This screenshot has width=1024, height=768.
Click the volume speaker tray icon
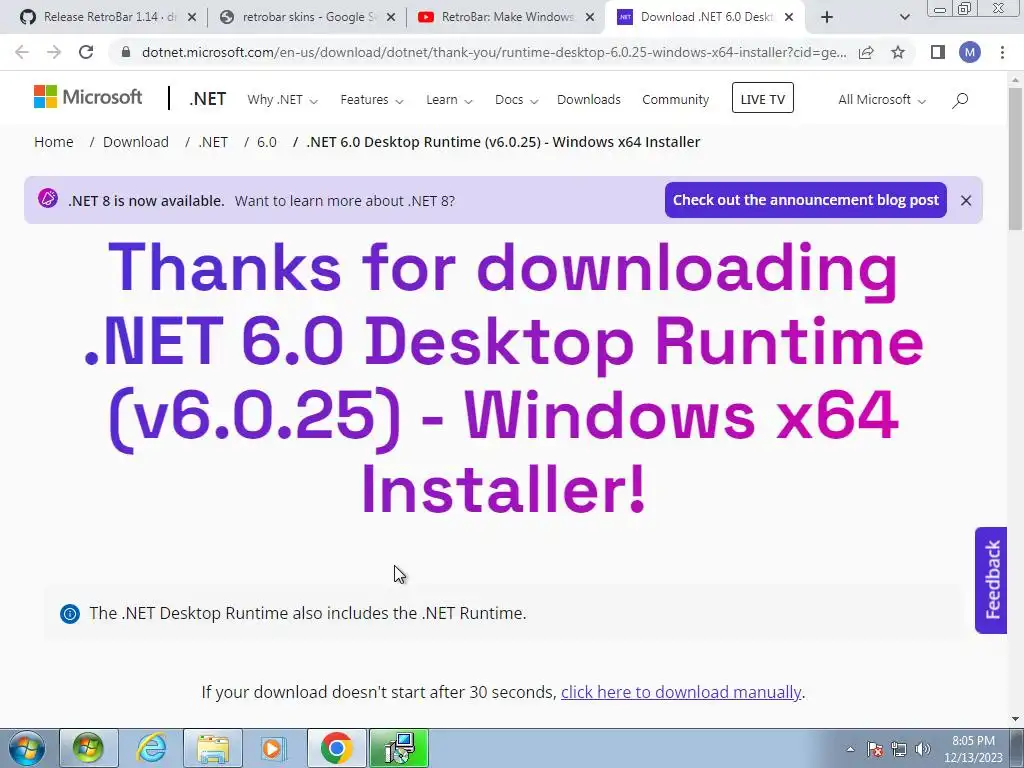pyautogui.click(x=922, y=749)
